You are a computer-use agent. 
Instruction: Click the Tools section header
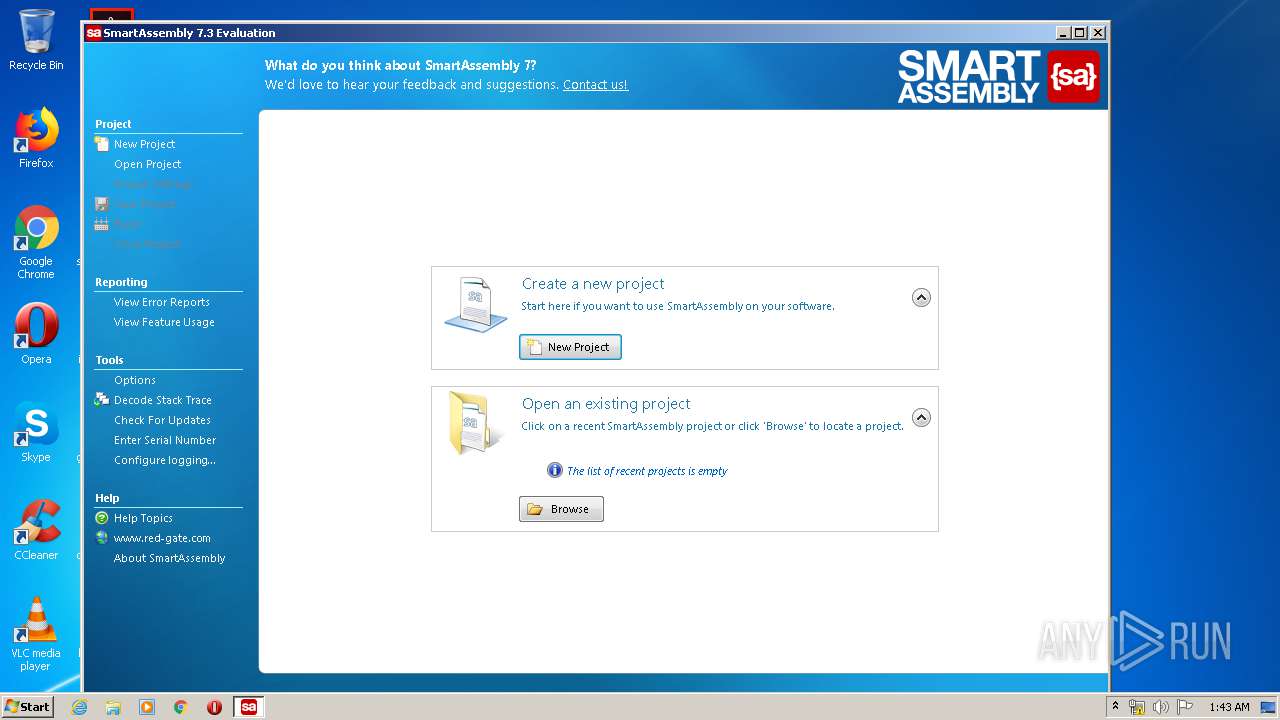pos(109,360)
